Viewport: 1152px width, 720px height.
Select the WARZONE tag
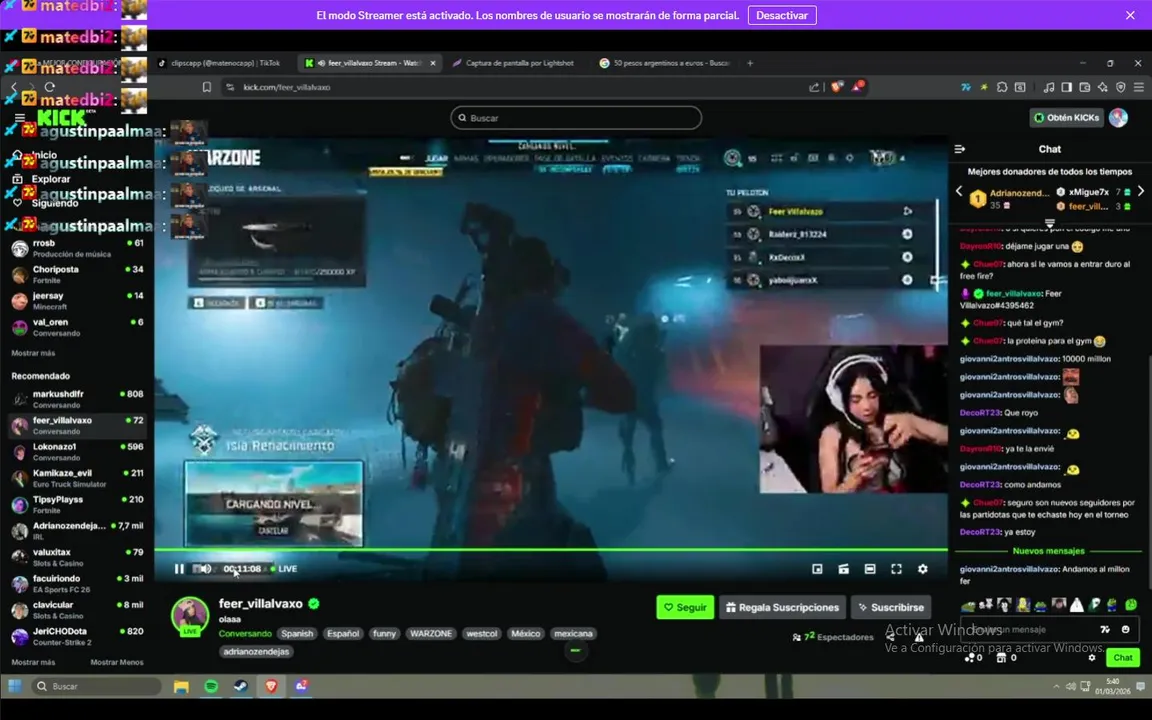(431, 633)
